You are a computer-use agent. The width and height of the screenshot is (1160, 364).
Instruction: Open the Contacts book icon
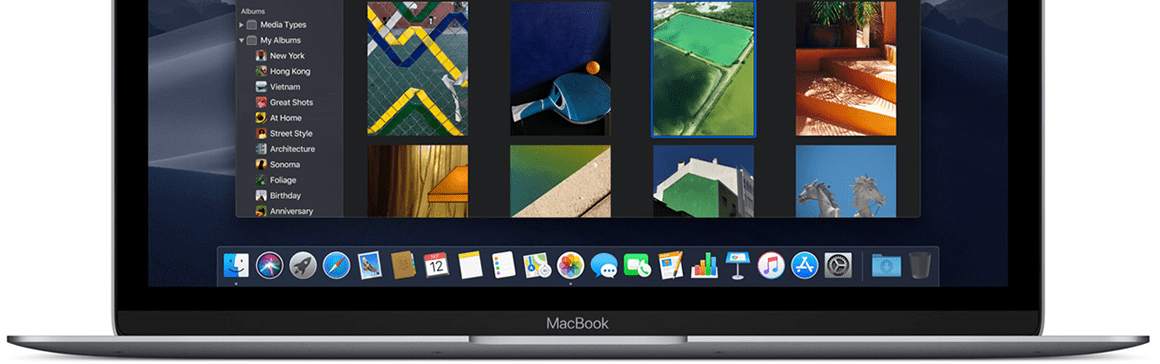pyautogui.click(x=403, y=265)
